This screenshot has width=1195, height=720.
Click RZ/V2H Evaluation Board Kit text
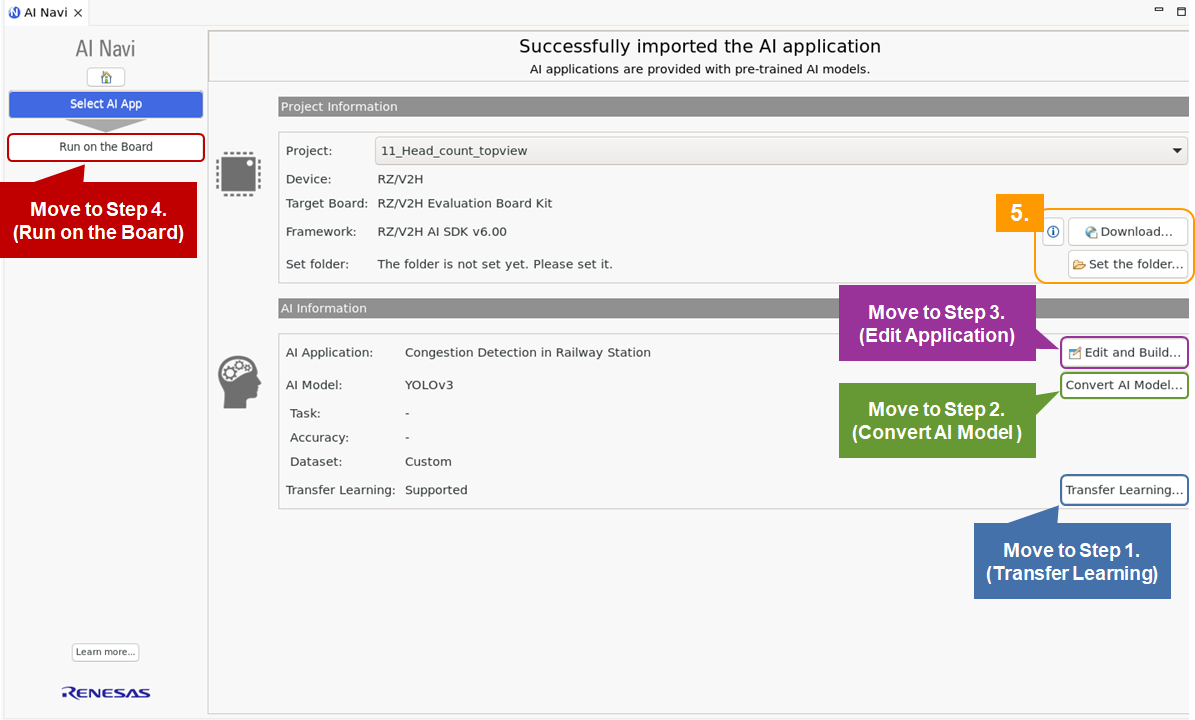pos(465,203)
